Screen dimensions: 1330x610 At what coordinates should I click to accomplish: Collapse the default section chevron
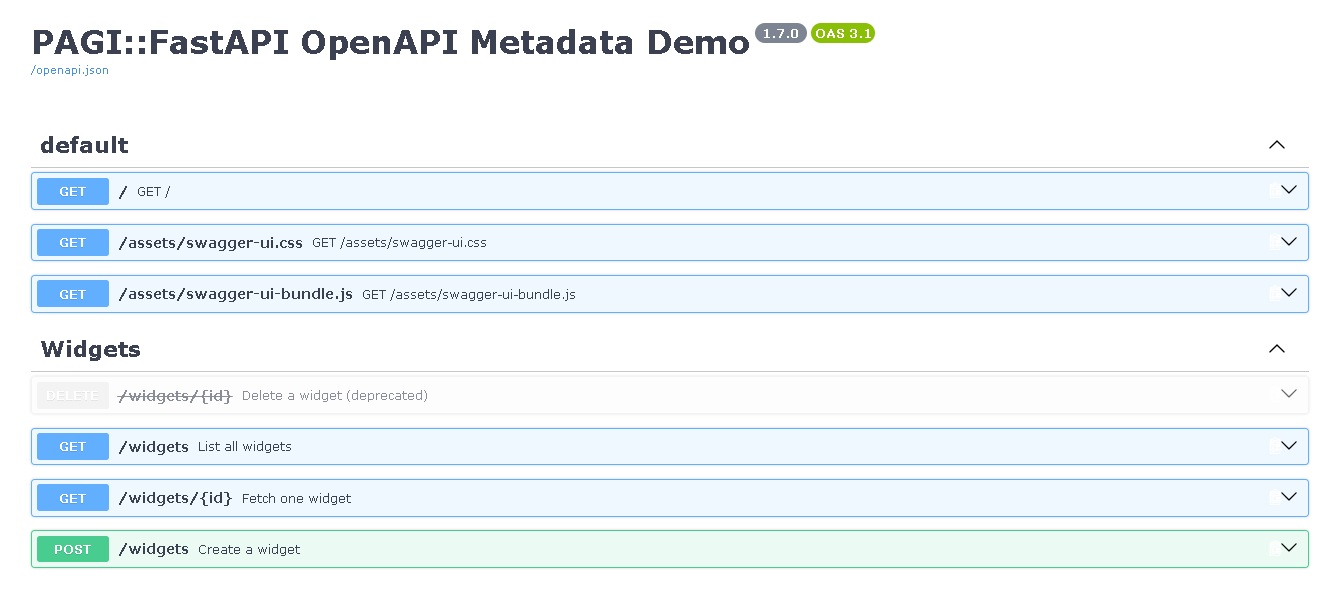[1276, 145]
